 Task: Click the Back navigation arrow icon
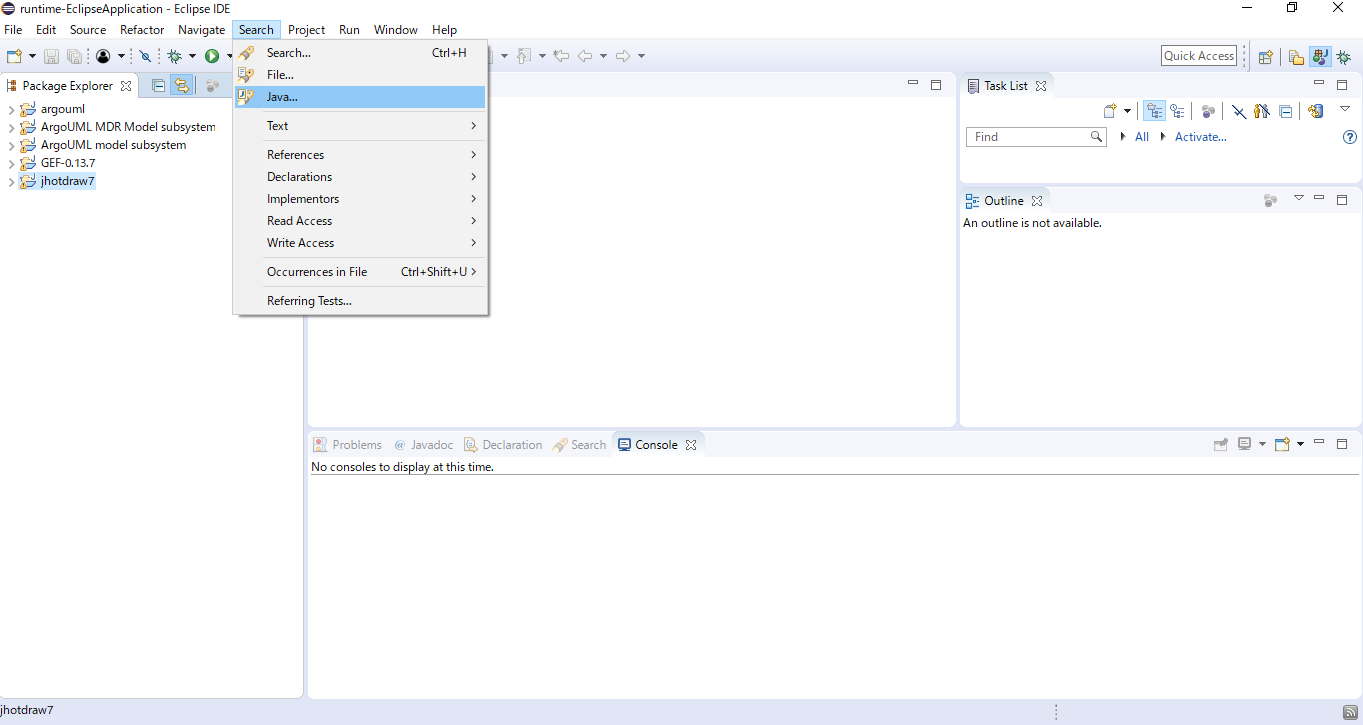click(586, 56)
